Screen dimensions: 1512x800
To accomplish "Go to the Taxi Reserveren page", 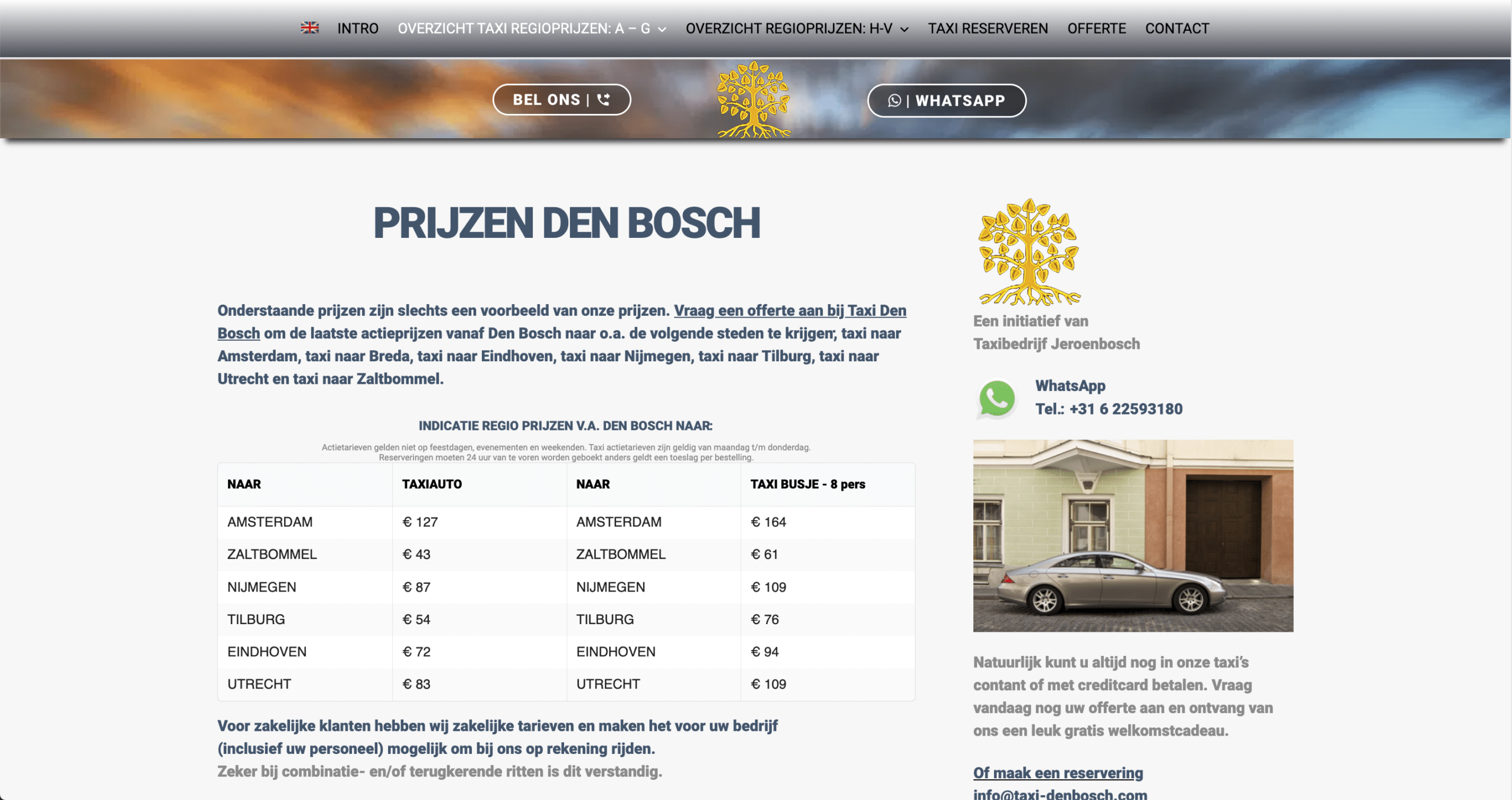I will (x=988, y=28).
